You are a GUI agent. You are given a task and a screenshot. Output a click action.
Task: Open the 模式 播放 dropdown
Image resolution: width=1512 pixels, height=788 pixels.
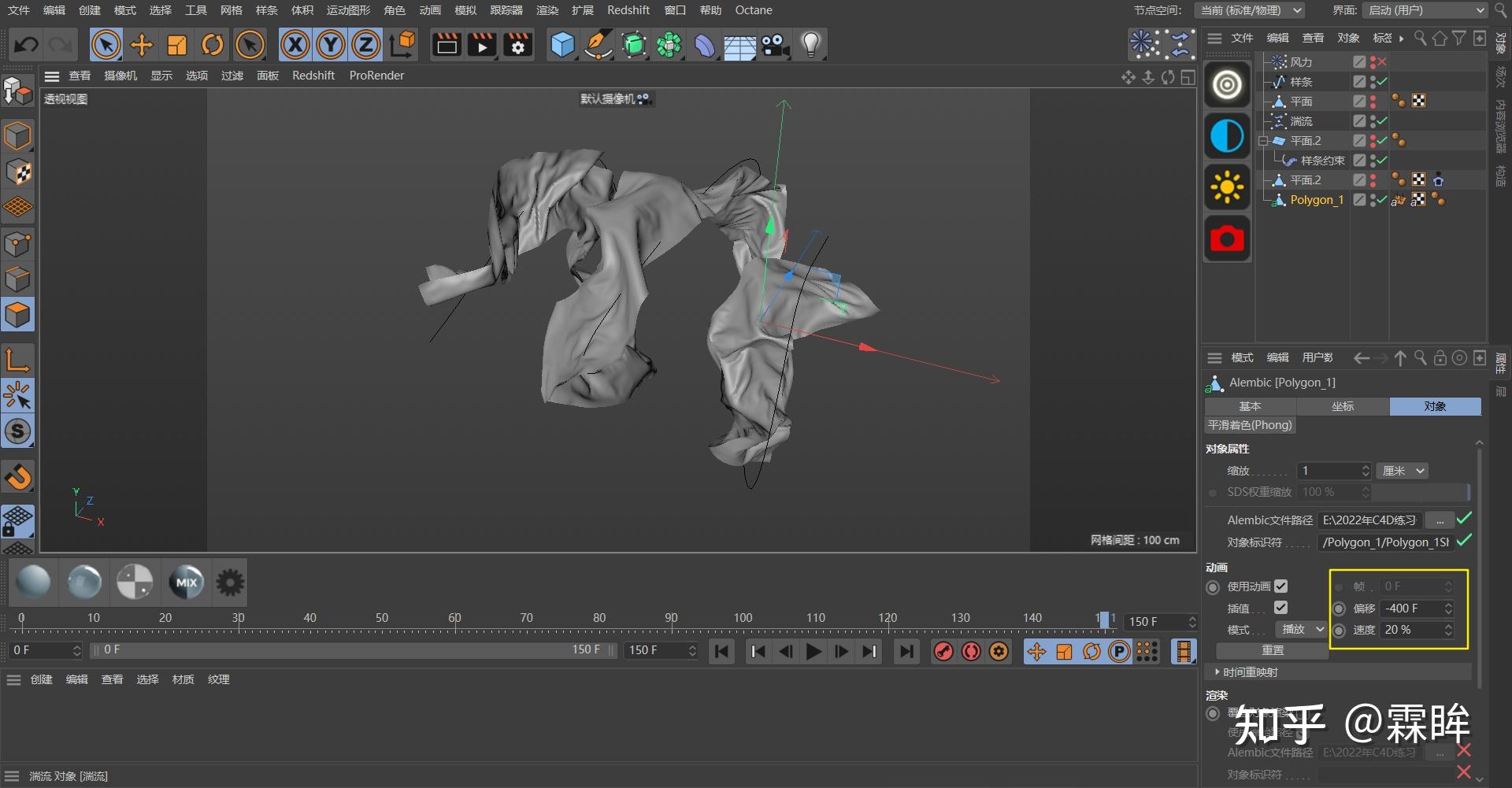click(x=1300, y=629)
